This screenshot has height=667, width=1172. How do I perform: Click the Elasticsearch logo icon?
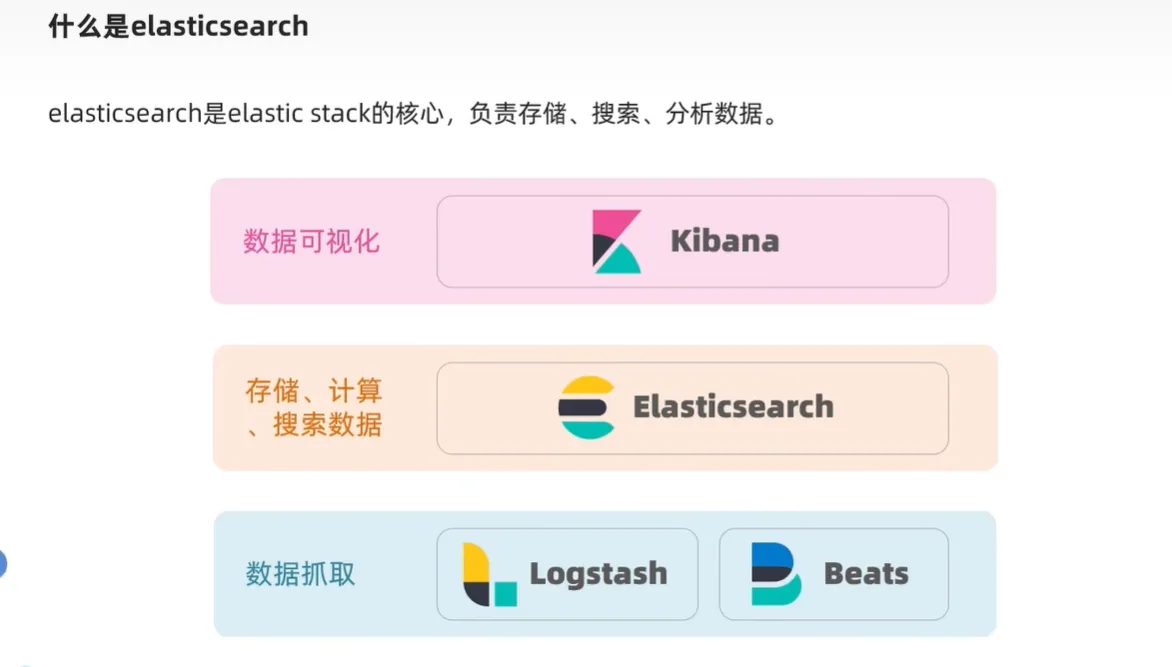[587, 407]
